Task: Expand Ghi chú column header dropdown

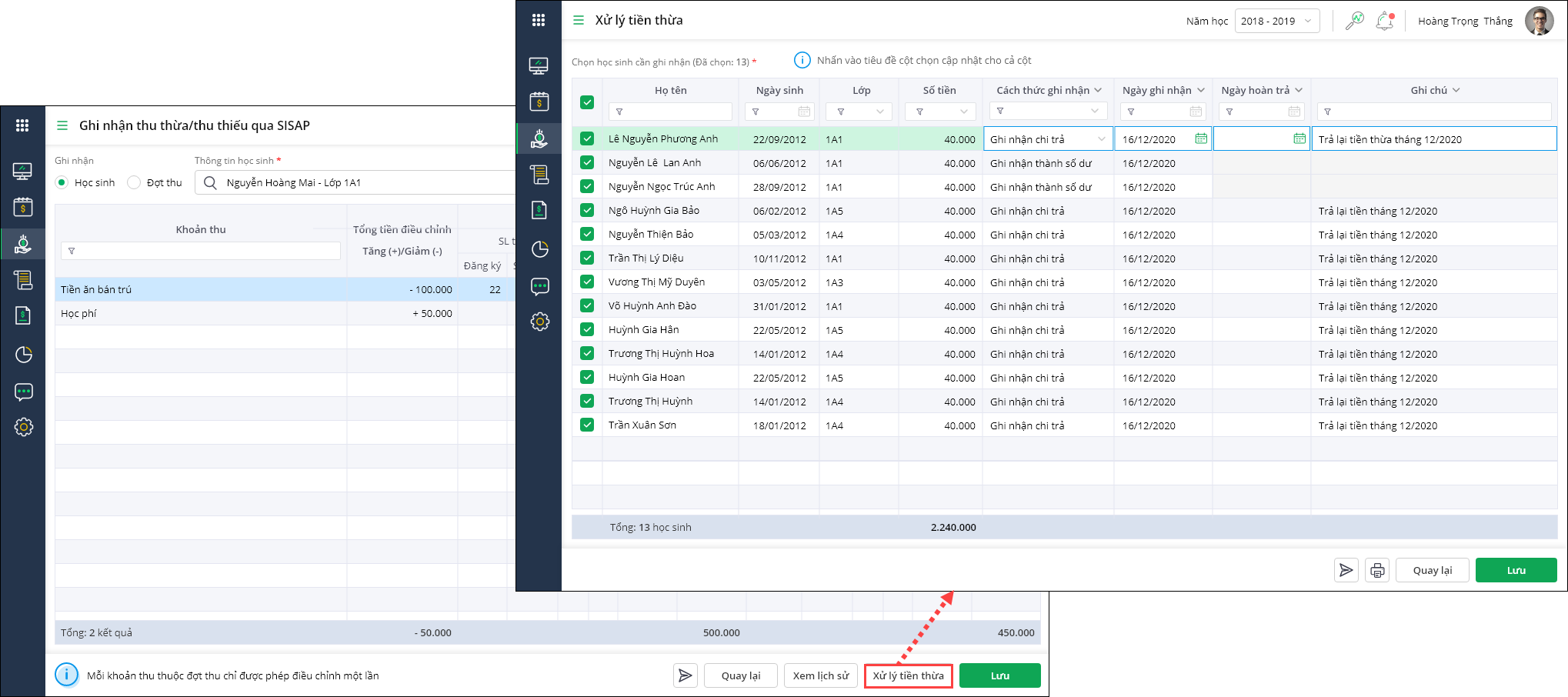Action: pos(1456,90)
